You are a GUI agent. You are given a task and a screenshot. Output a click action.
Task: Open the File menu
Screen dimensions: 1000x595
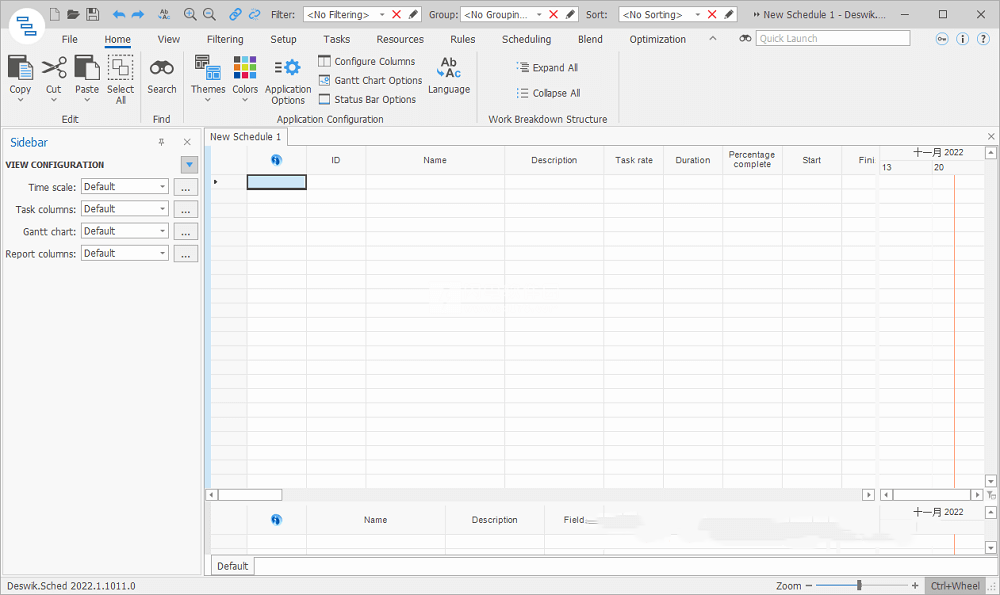[70, 39]
